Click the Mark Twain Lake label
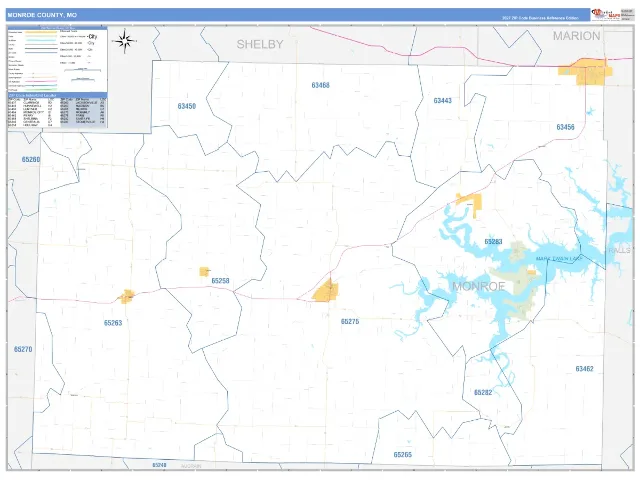The width and height of the screenshot is (640, 480). coord(558,259)
